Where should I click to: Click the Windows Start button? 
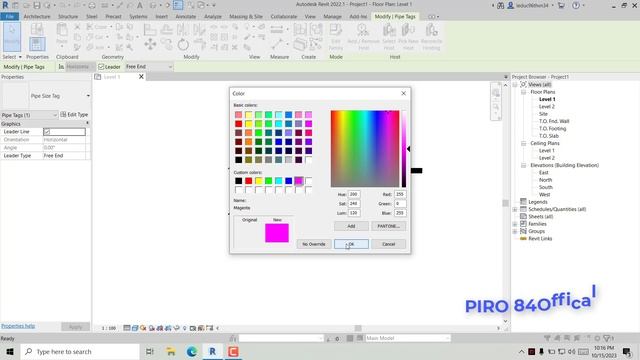tap(10, 351)
